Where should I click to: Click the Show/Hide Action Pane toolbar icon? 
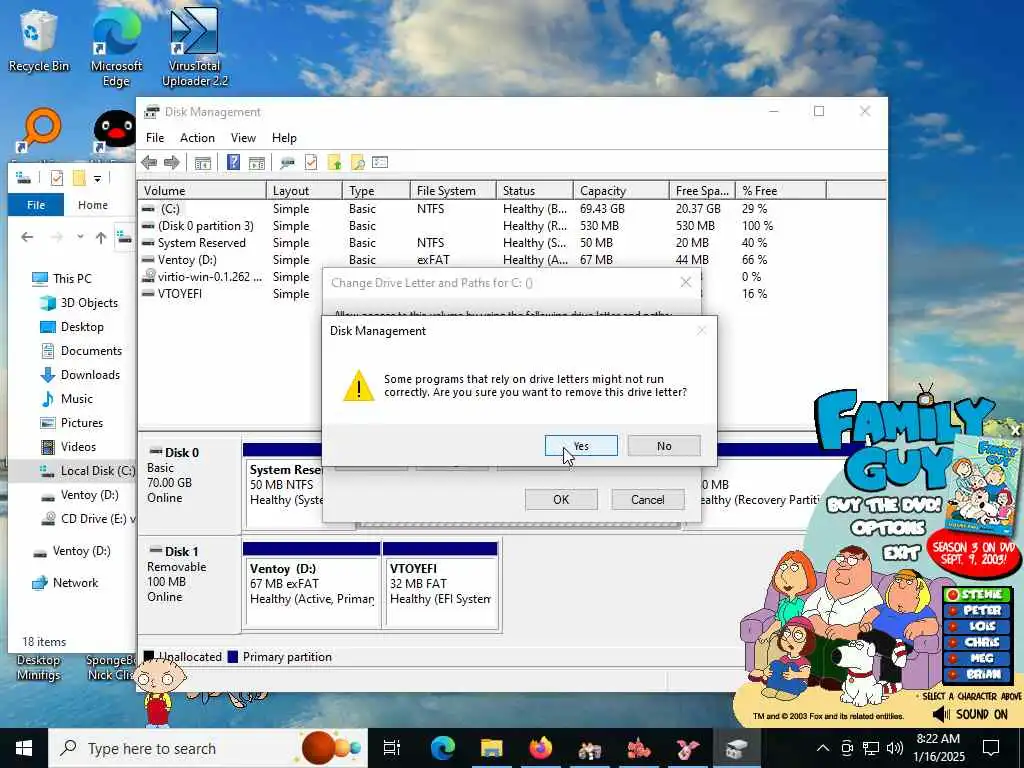tap(257, 163)
